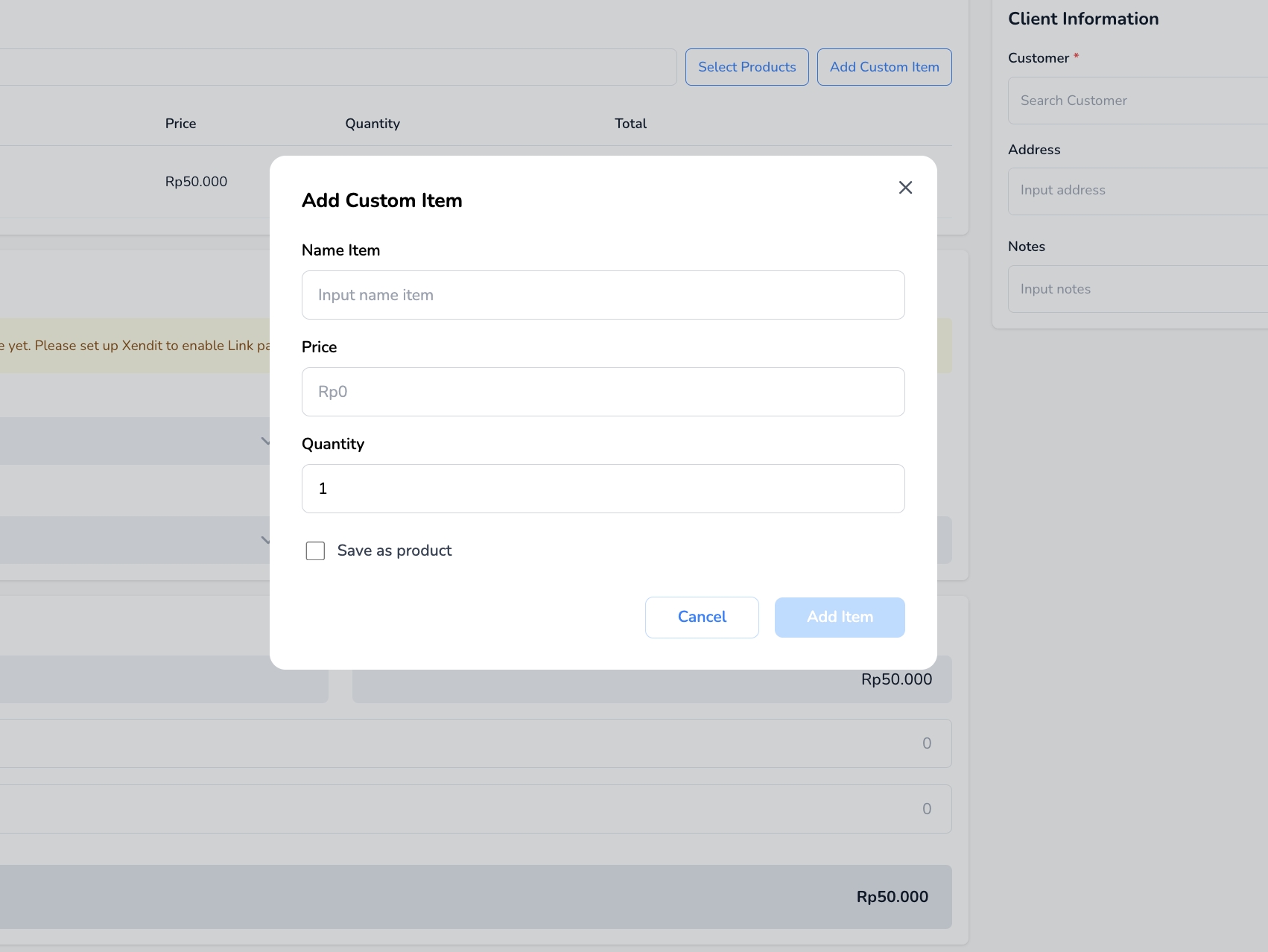This screenshot has height=952, width=1268.
Task: Open the Select Products button
Action: click(746, 67)
